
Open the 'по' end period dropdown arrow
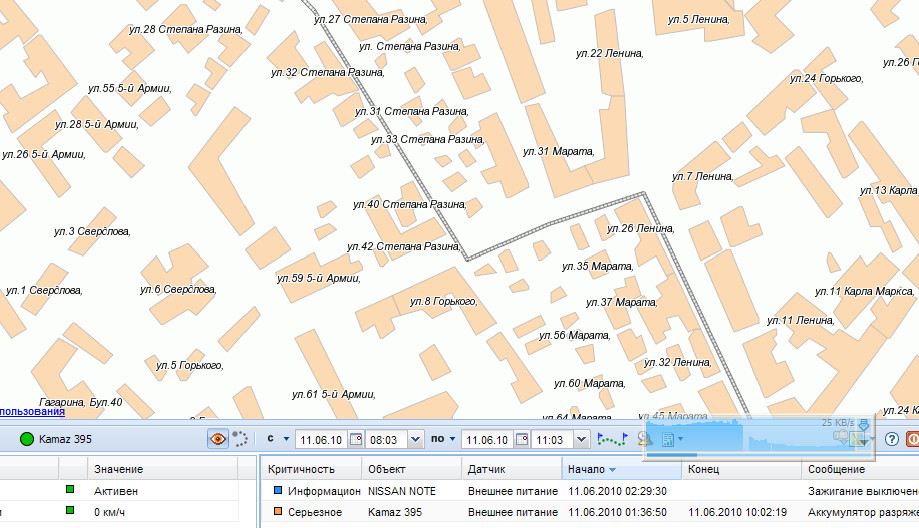click(451, 439)
